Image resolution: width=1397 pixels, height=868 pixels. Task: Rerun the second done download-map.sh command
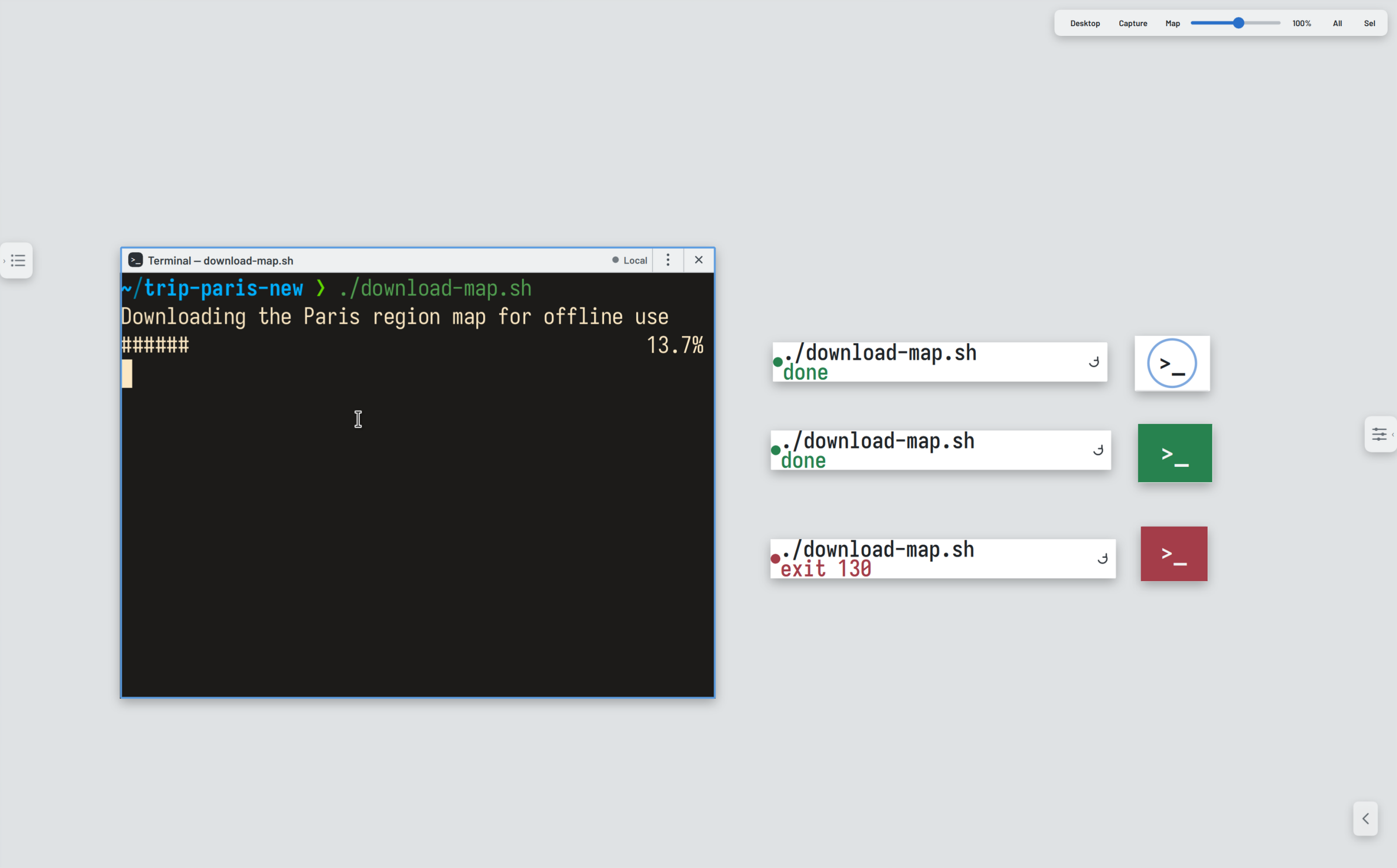(1098, 450)
